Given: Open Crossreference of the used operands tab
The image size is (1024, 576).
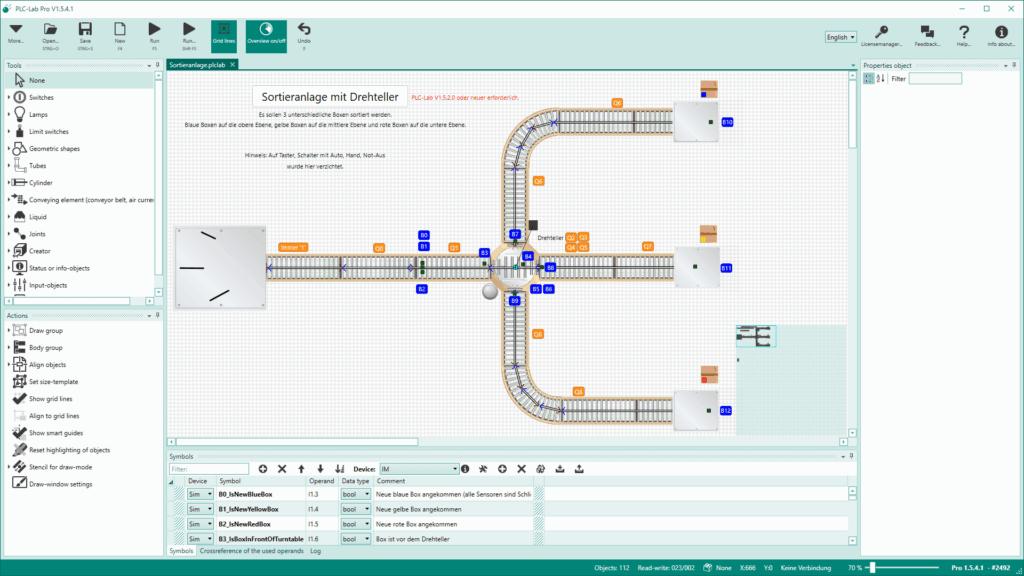Looking at the screenshot, I should tap(251, 551).
